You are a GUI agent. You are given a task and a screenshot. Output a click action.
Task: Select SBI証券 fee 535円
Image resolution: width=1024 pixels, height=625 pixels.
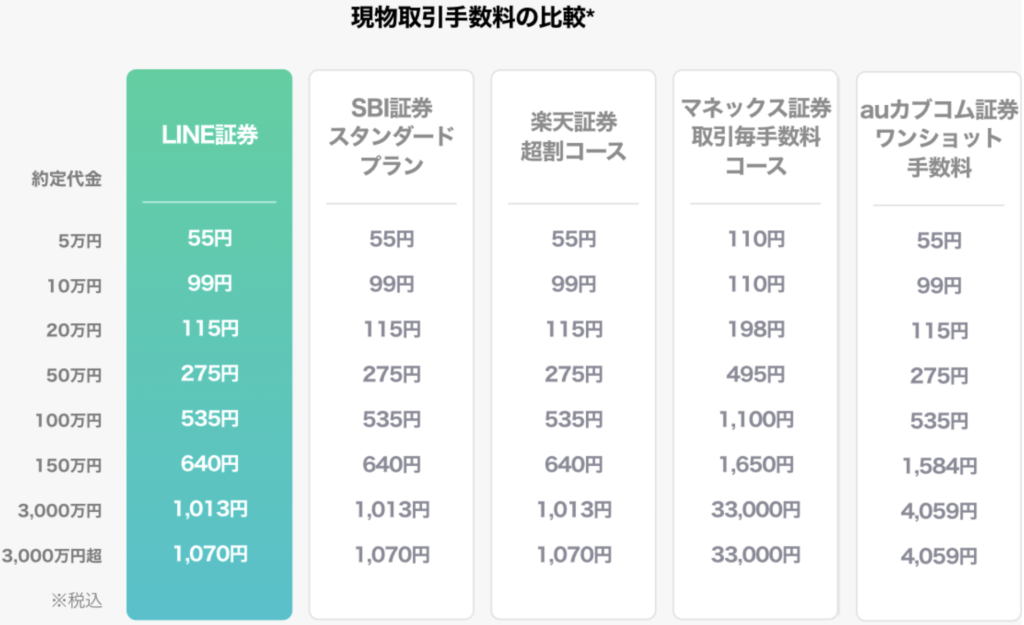tap(391, 419)
